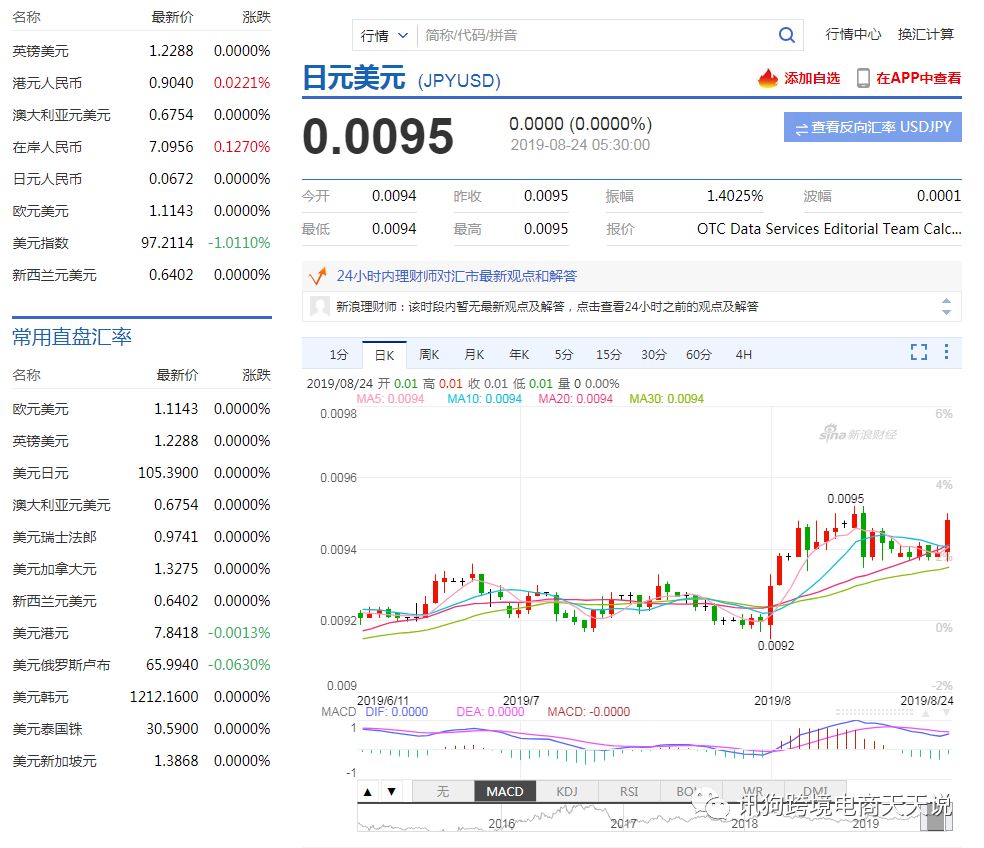Image resolution: width=984 pixels, height=848 pixels.
Task: Click the advisor avatar in news ticker
Action: tap(320, 306)
